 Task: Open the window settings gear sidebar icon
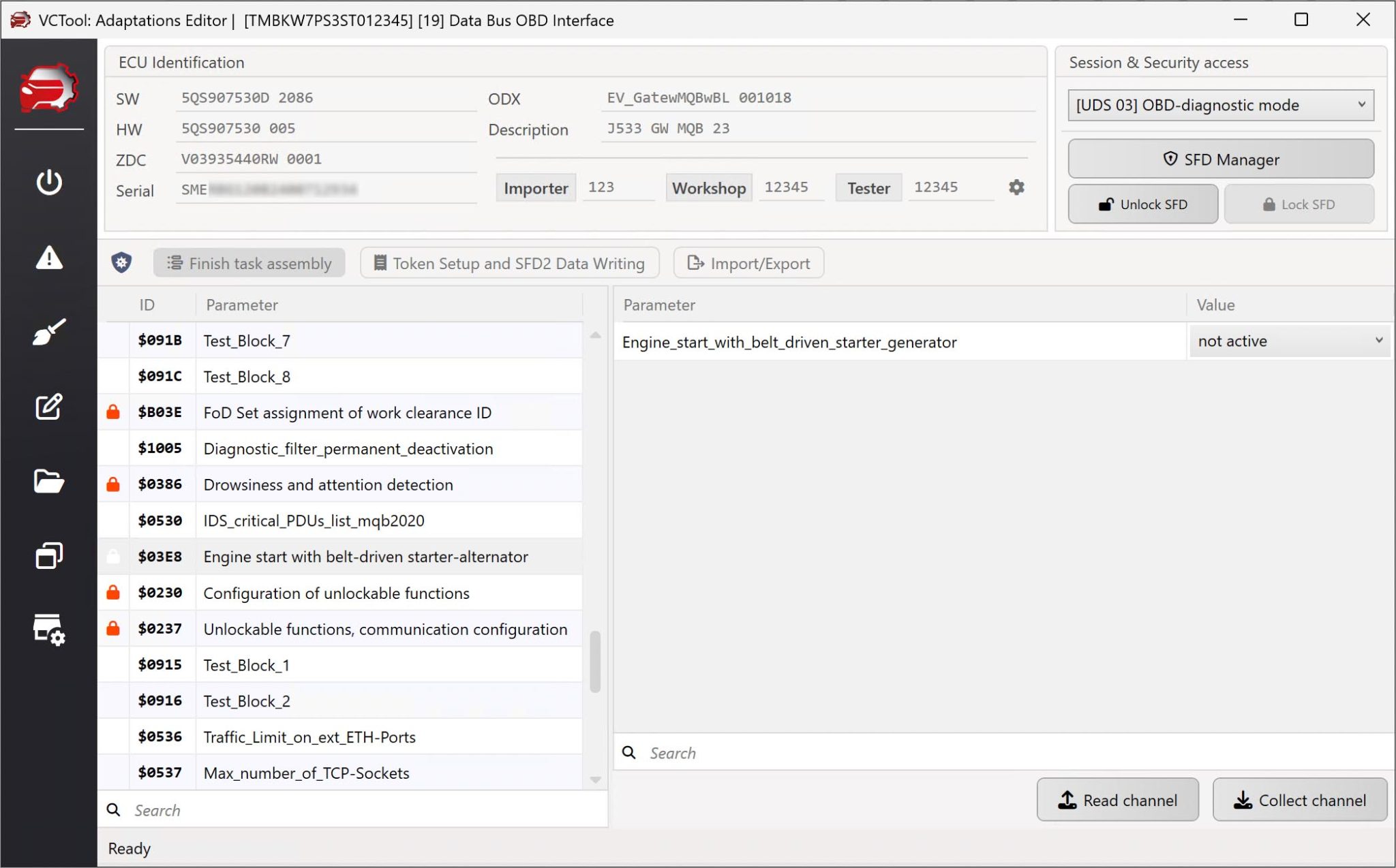click(49, 630)
